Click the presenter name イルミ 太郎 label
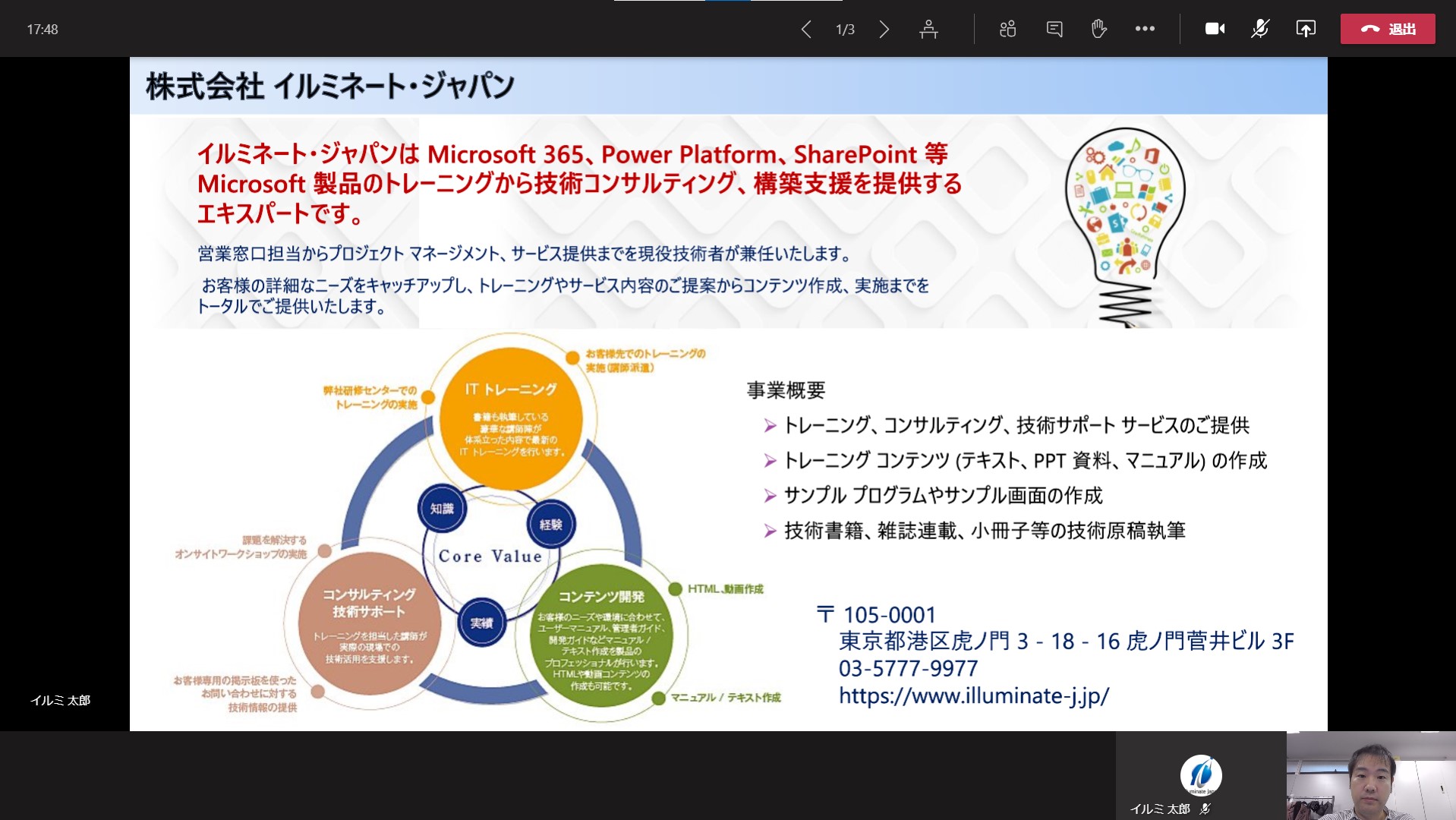The height and width of the screenshot is (820, 1456). click(x=60, y=700)
